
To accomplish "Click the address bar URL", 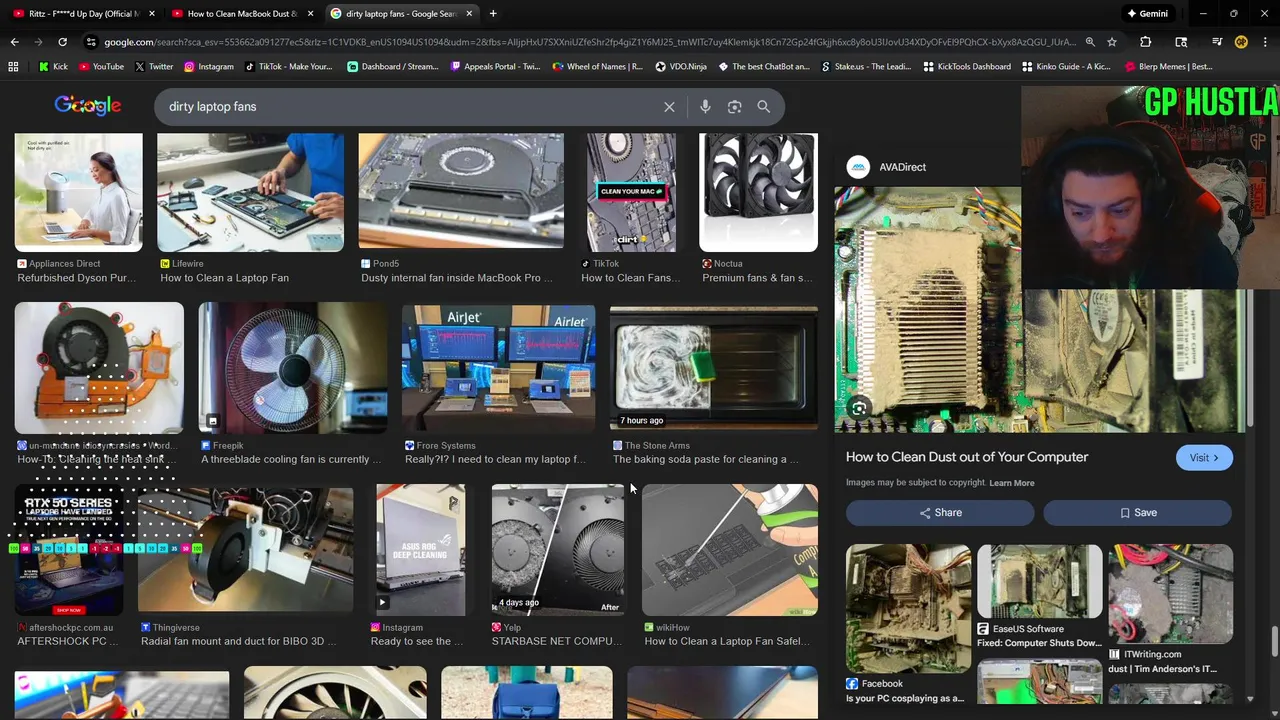I will [590, 42].
